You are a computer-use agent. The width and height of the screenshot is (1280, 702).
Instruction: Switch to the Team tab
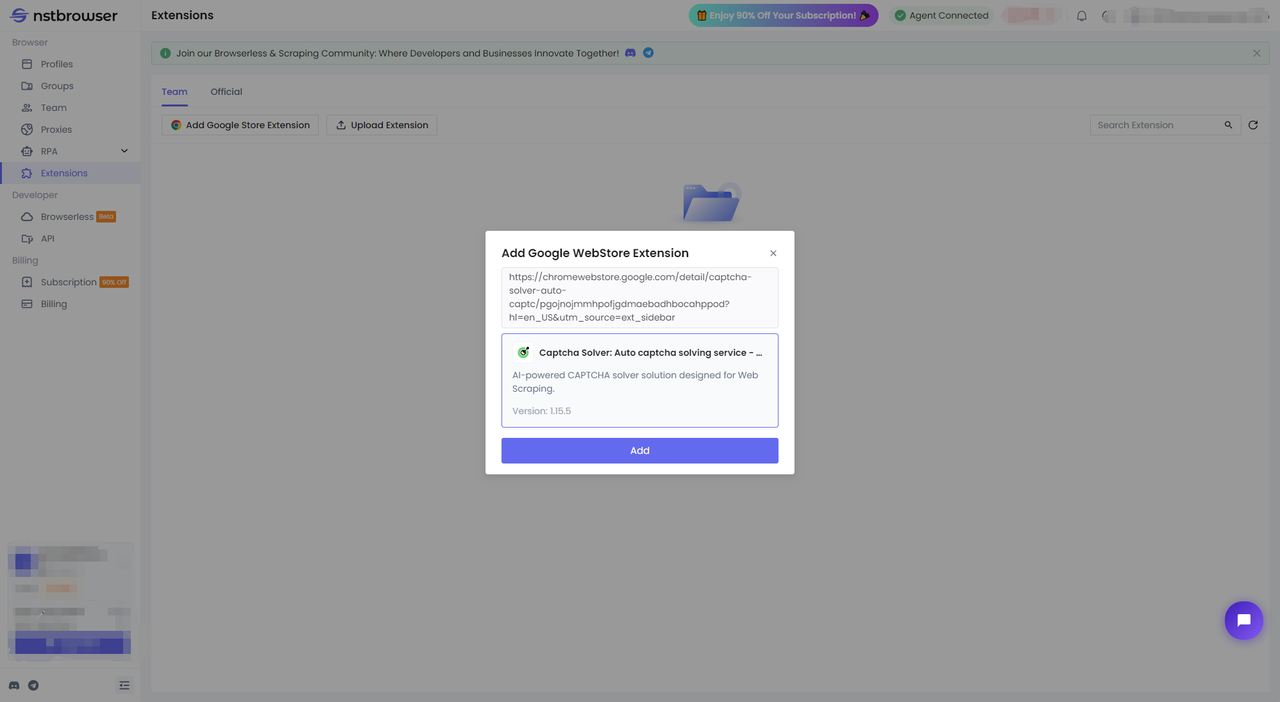click(174, 92)
